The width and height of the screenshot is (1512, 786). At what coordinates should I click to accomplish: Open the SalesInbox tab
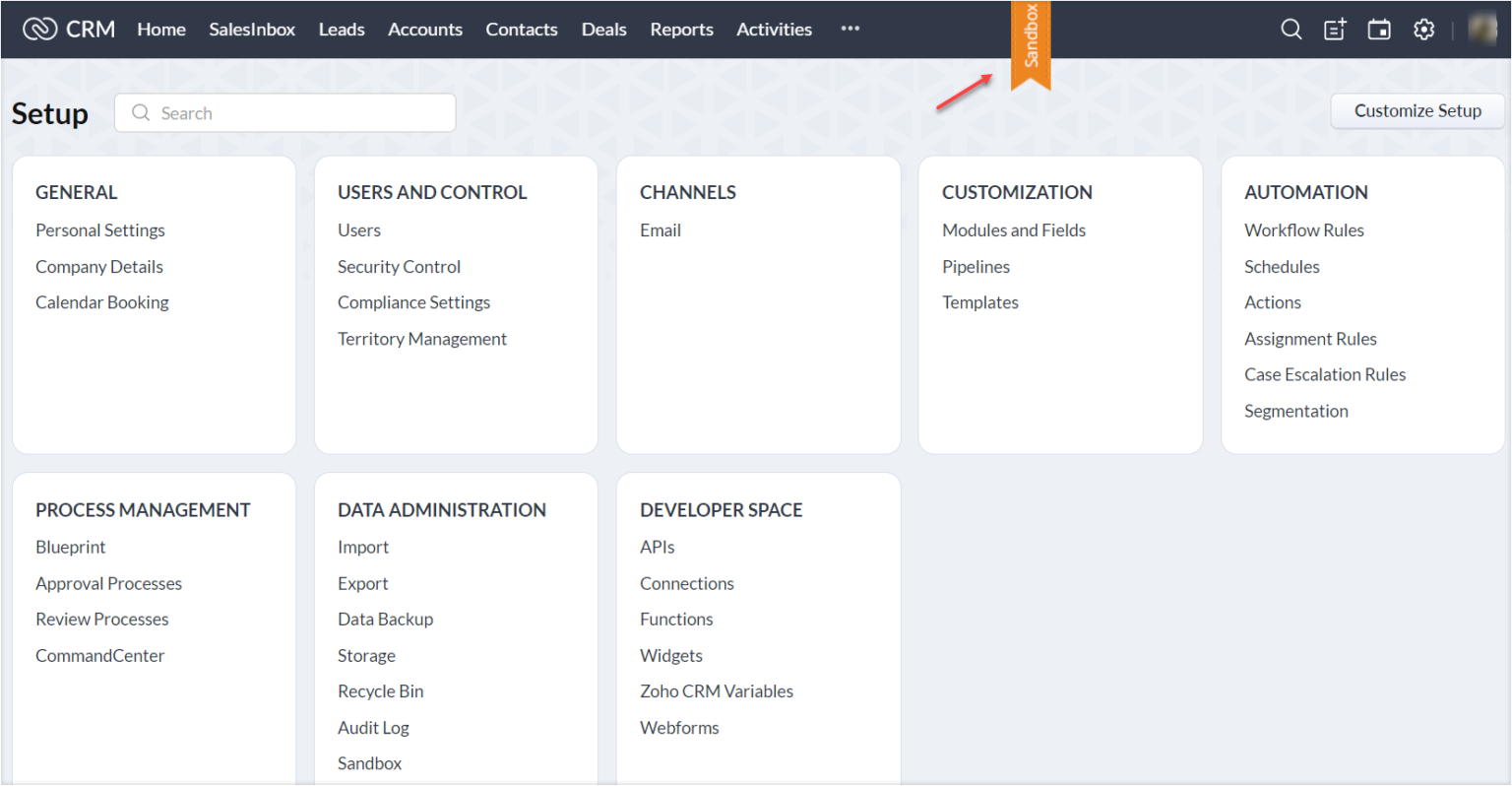pyautogui.click(x=252, y=30)
